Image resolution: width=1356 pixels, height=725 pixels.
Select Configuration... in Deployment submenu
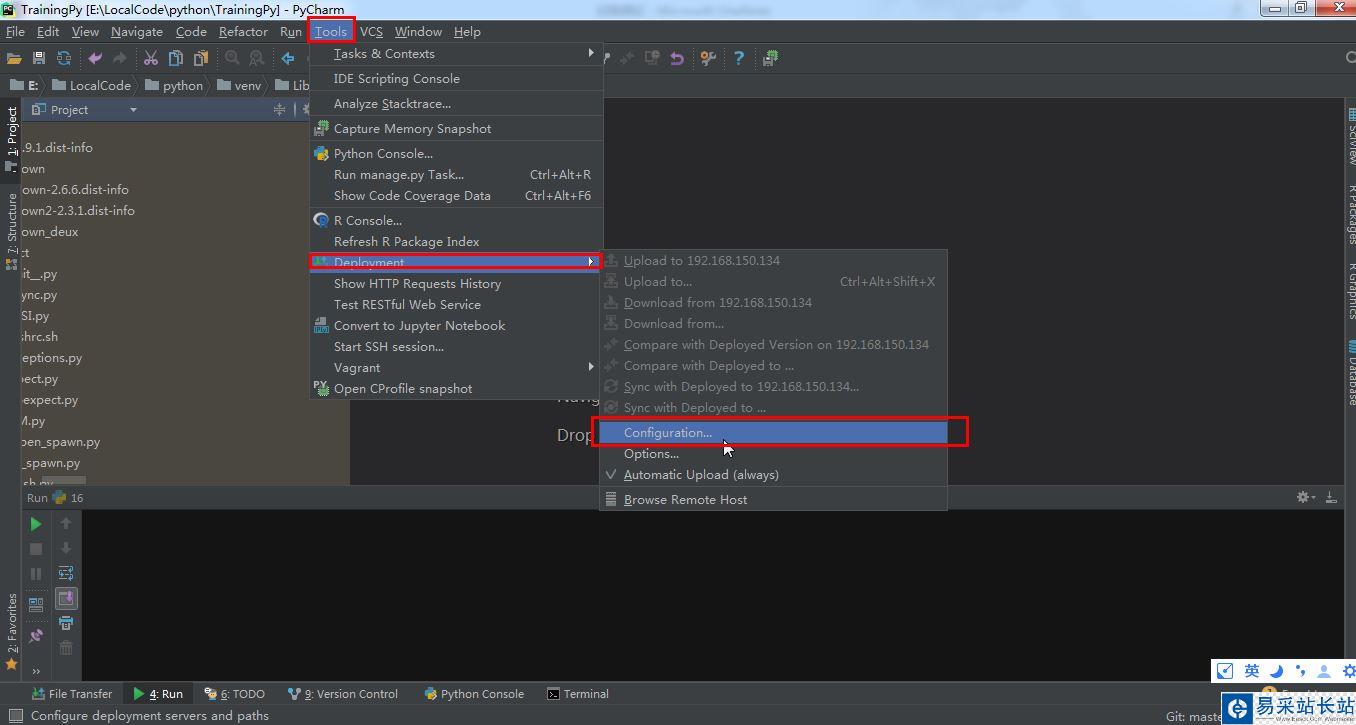[773, 433]
